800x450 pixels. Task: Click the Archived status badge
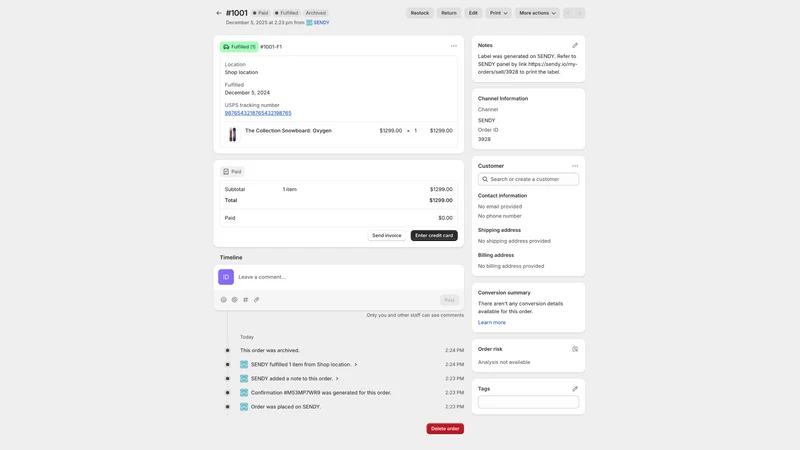tap(315, 13)
